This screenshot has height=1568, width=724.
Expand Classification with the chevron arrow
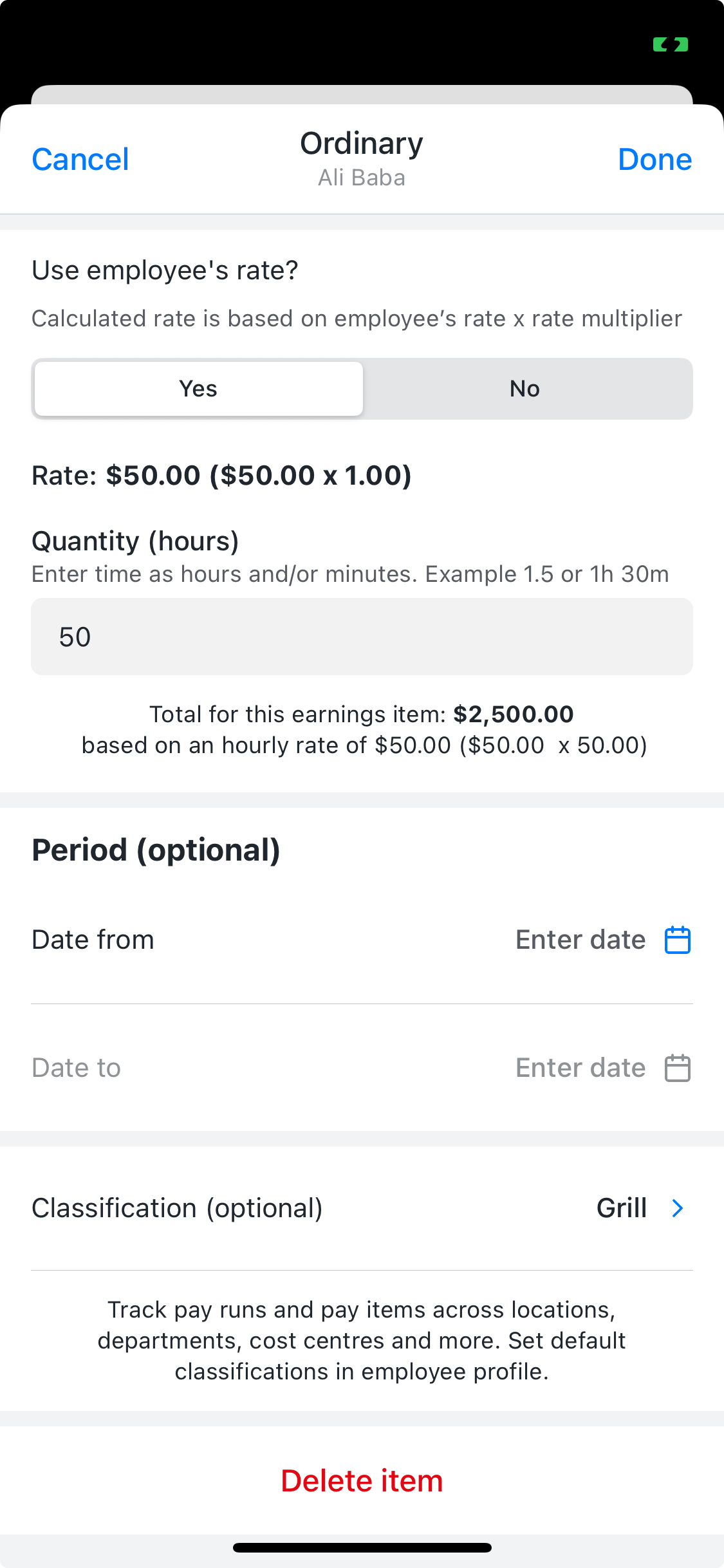click(678, 1208)
